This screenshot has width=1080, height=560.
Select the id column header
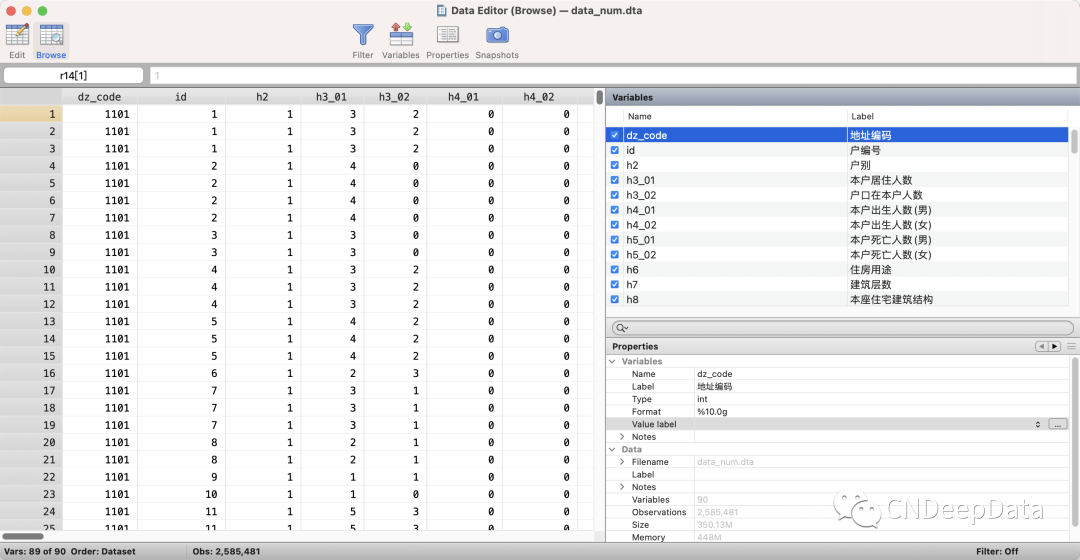point(181,96)
